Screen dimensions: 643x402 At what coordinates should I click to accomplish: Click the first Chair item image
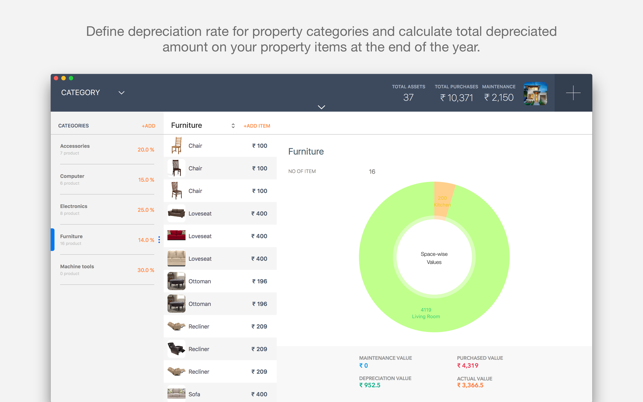pos(176,146)
